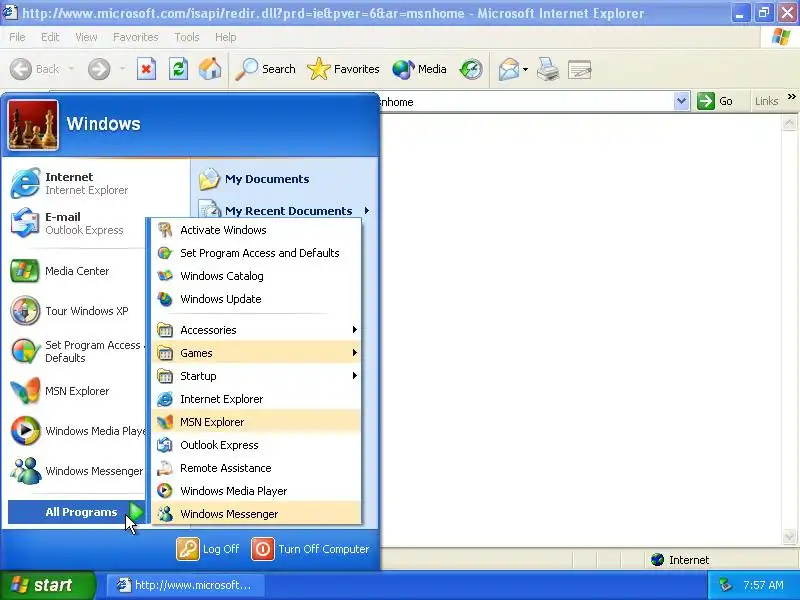Screen dimensions: 800x600
Task: Open the Favorites menu in menu bar
Action: point(136,37)
